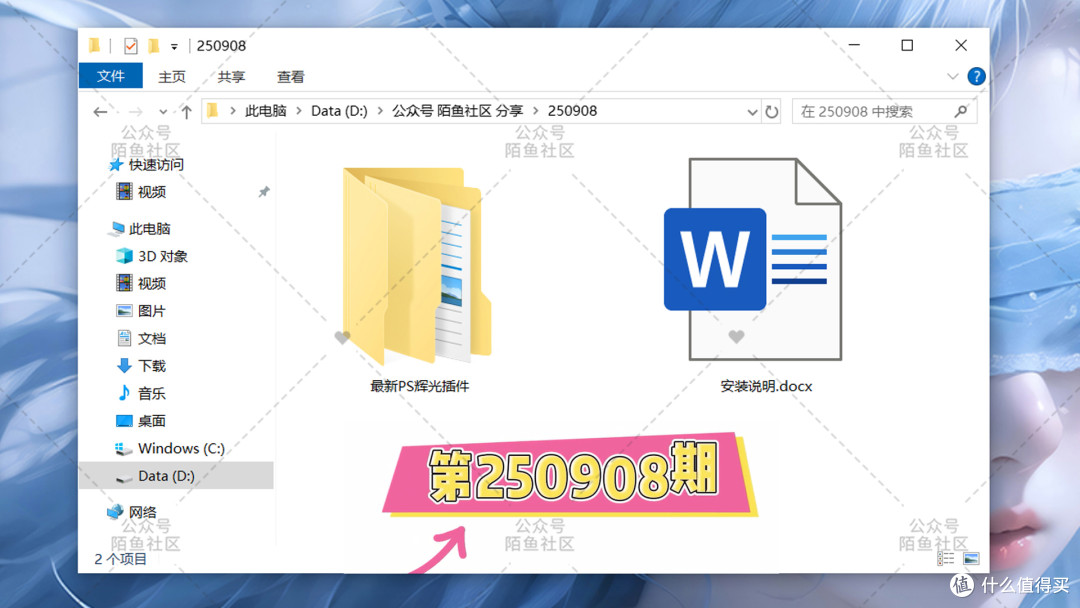Expand breadcrumb arrow after Data (D:)
1080x608 pixels.
[380, 111]
